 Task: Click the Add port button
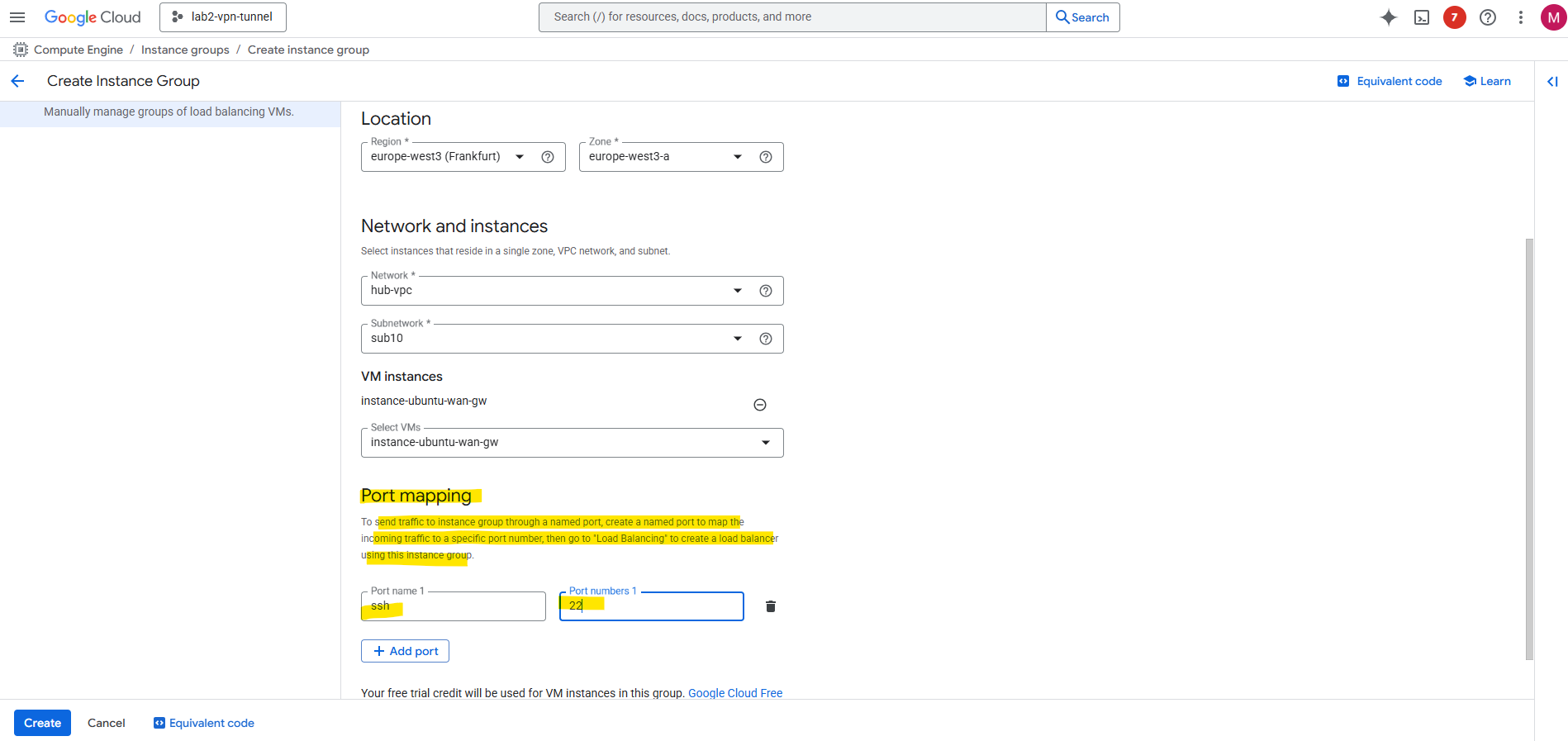405,651
